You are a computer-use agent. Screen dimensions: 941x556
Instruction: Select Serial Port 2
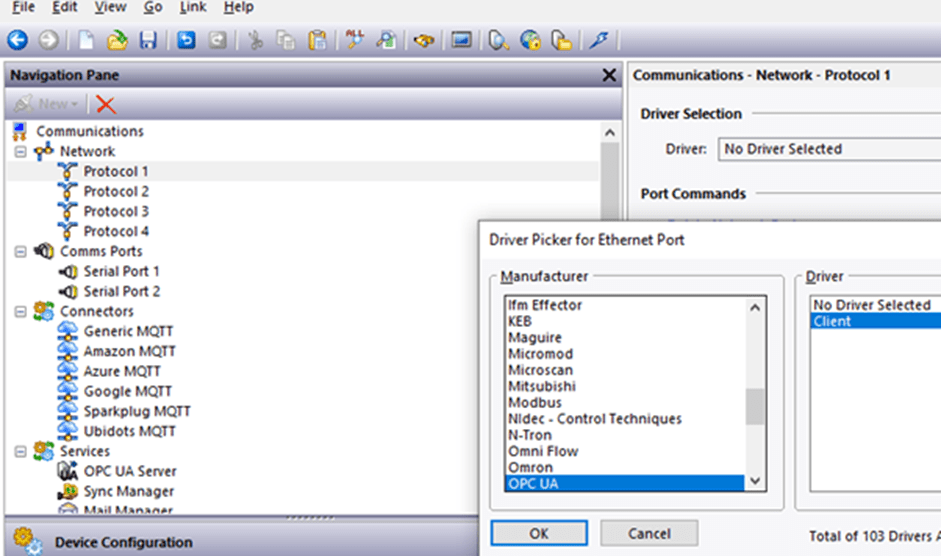[x=122, y=291]
